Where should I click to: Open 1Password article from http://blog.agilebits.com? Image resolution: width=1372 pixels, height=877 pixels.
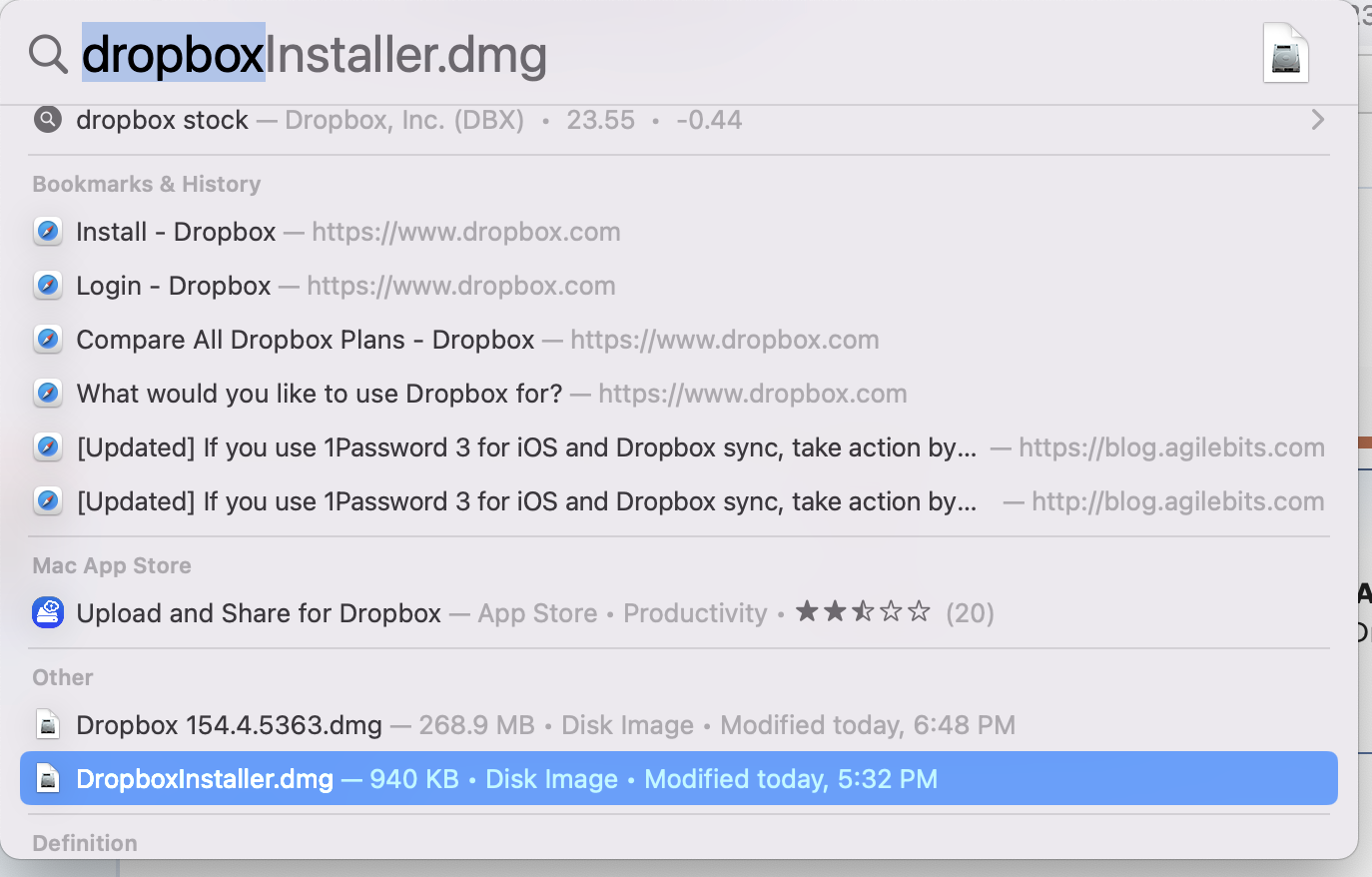point(679,501)
